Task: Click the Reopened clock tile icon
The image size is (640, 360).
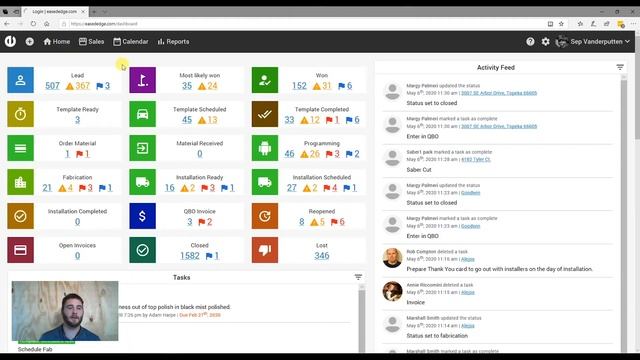Action: click(x=265, y=216)
